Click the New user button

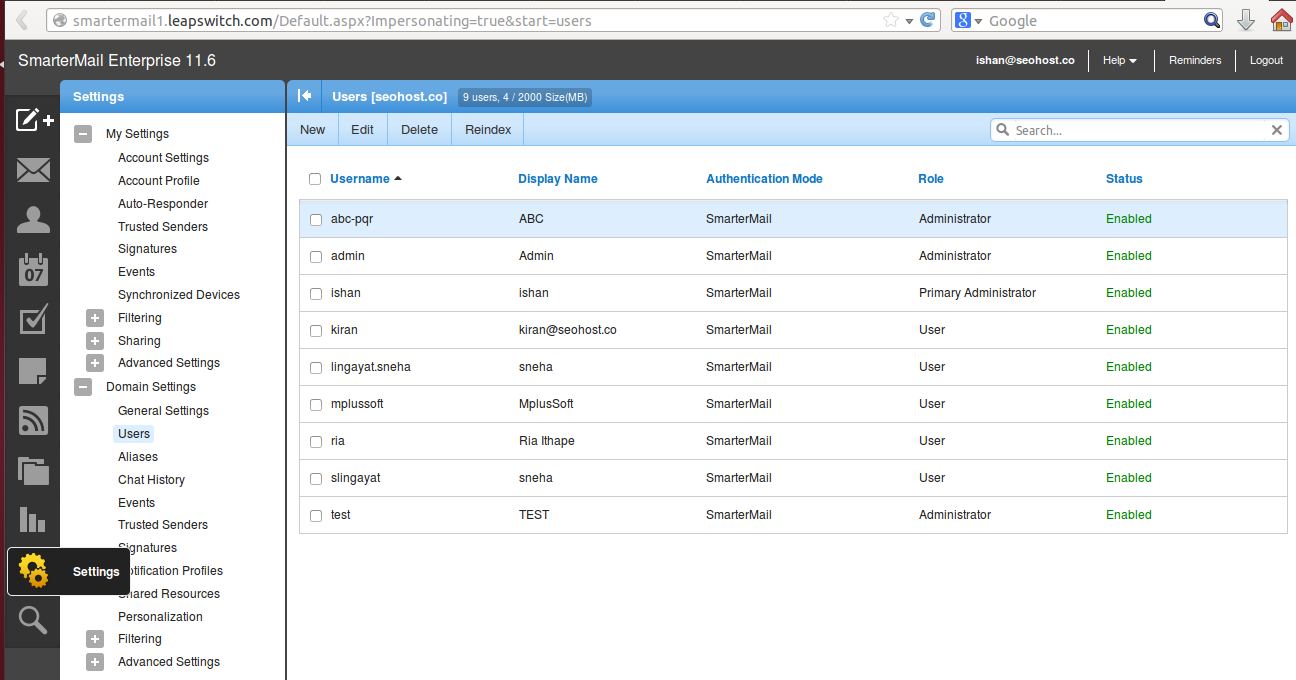pos(312,130)
